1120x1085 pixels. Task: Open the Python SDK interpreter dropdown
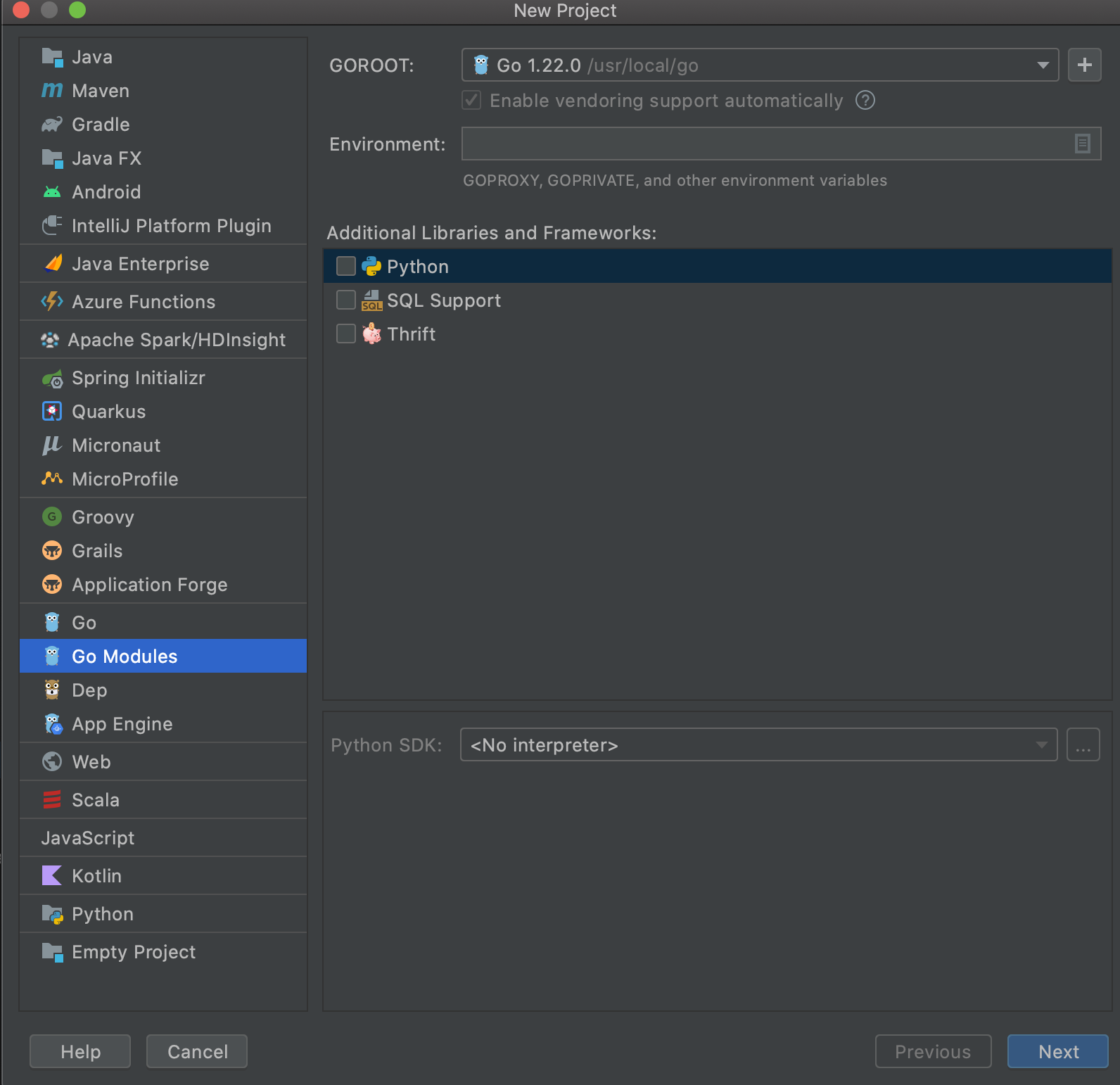pos(758,744)
